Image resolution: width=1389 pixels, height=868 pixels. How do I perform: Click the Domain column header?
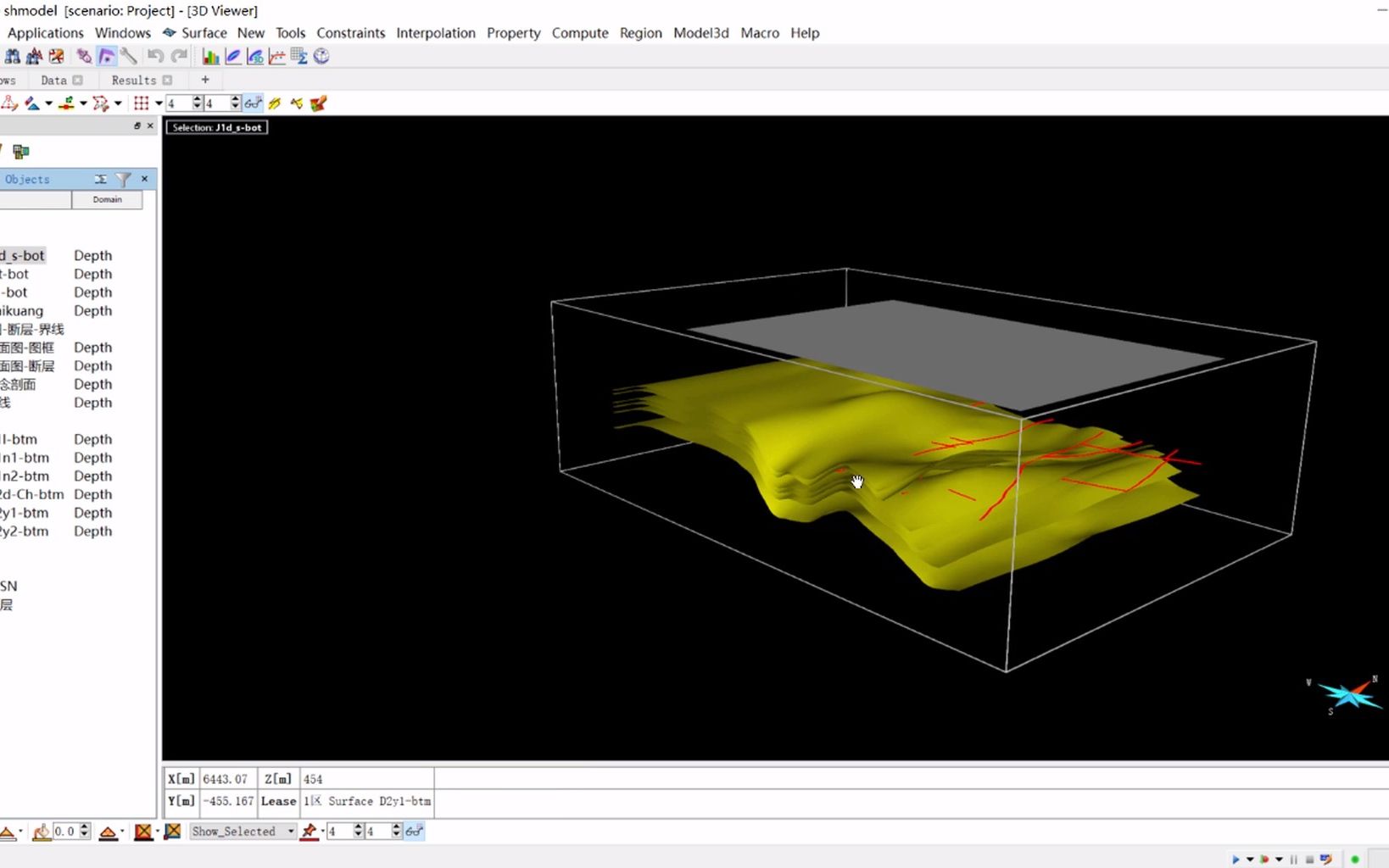[107, 200]
